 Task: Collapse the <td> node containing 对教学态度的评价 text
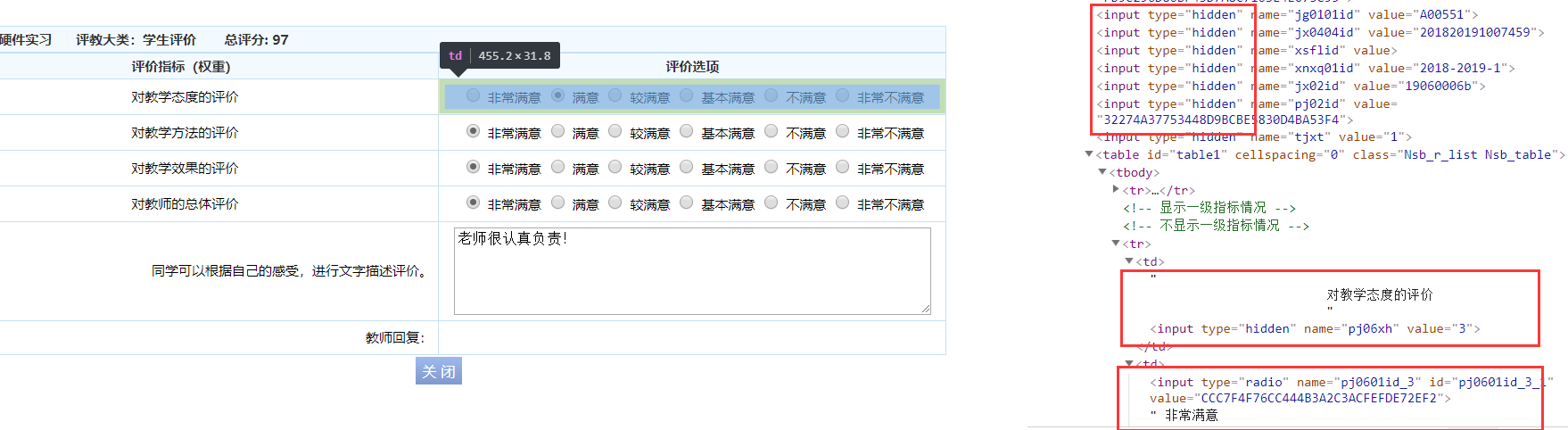coord(1129,261)
